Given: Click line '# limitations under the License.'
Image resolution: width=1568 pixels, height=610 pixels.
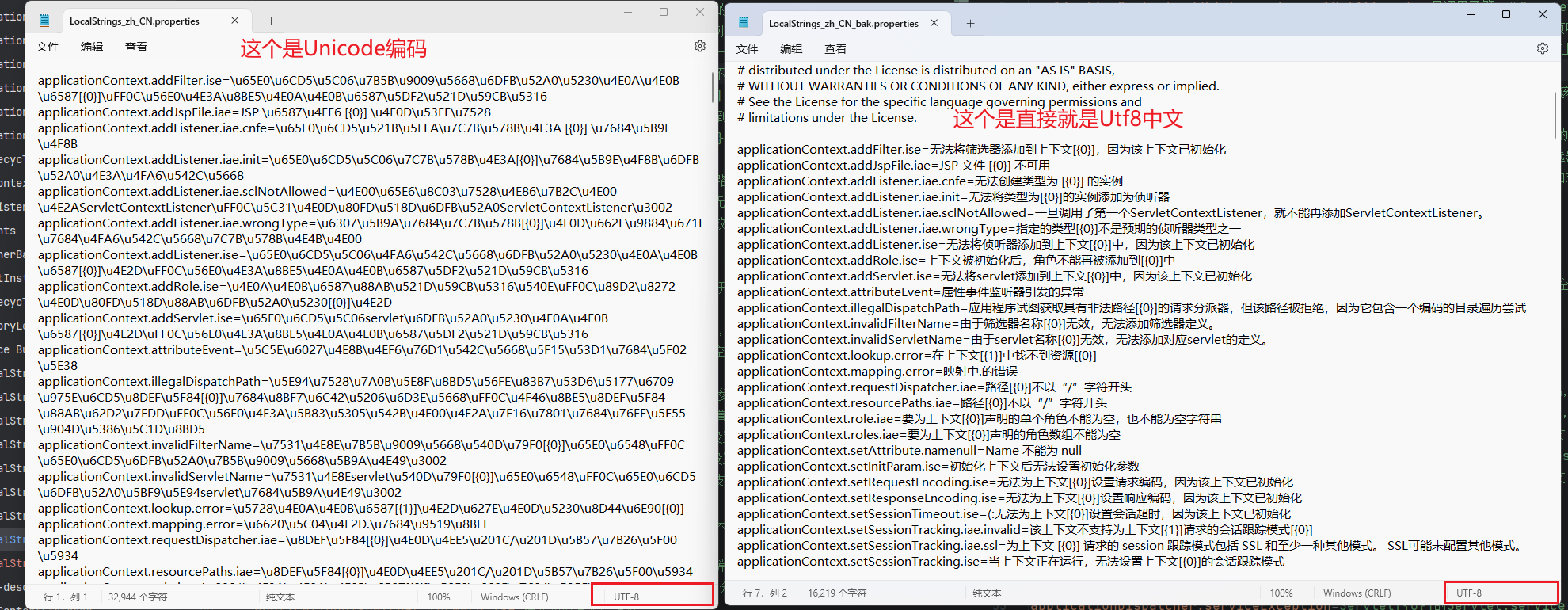Looking at the screenshot, I should pos(827,117).
